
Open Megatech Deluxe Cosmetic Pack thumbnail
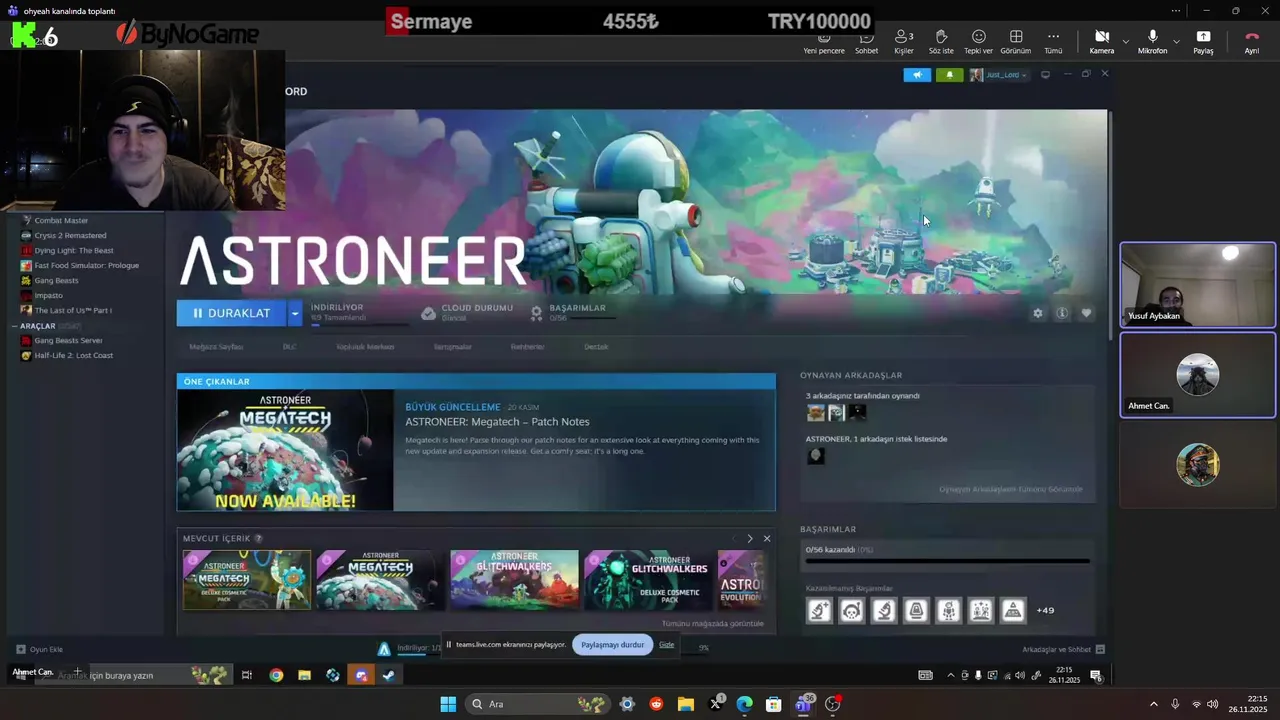(247, 580)
